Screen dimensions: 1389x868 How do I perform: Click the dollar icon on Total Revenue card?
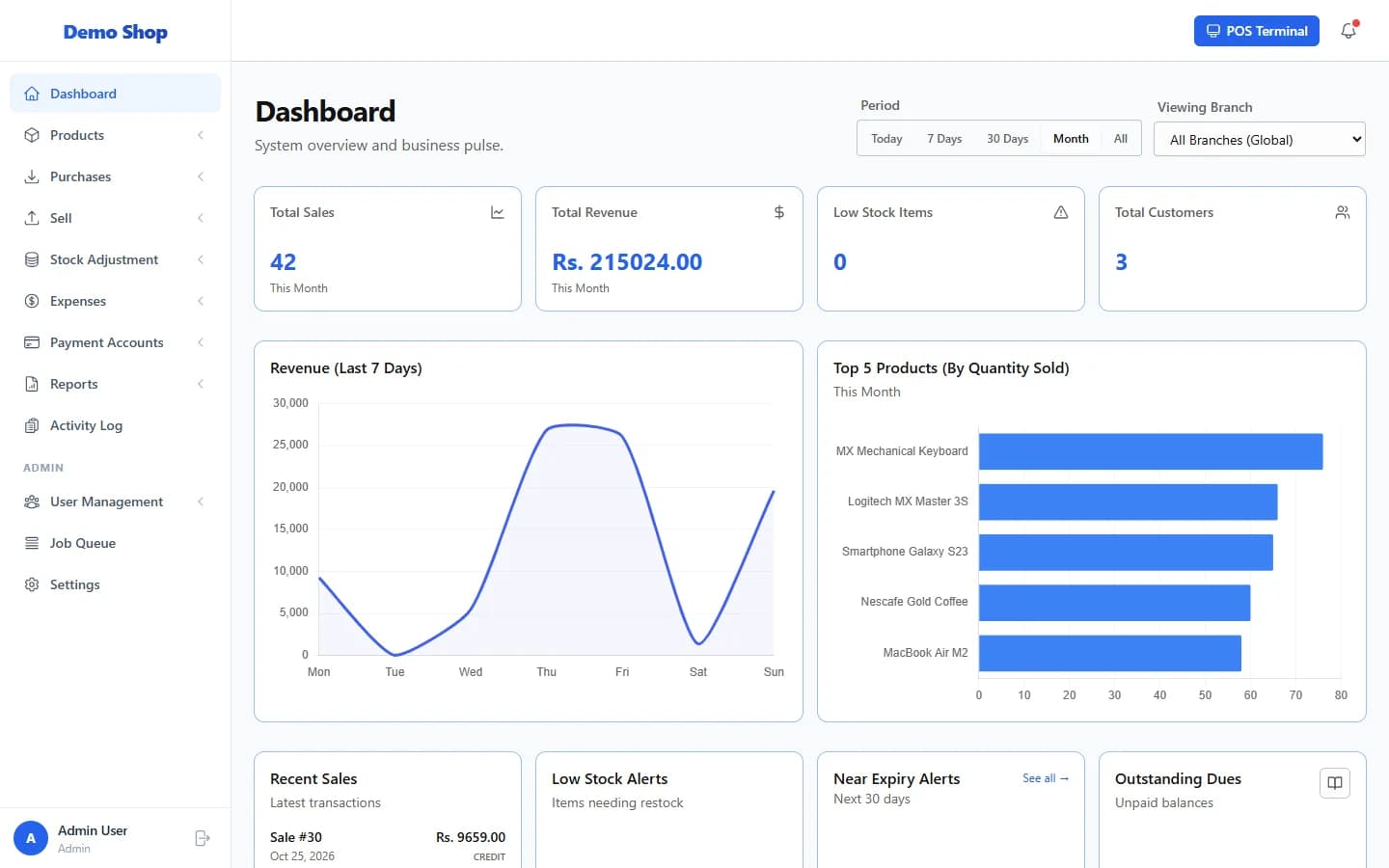pyautogui.click(x=779, y=212)
